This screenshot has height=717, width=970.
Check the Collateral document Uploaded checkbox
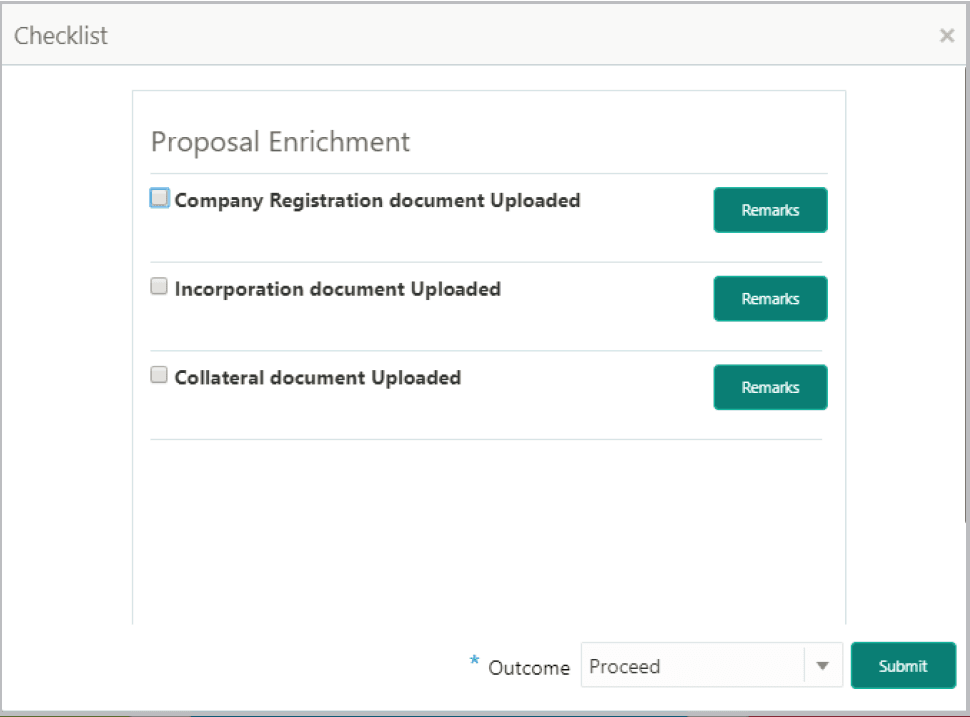point(158,374)
